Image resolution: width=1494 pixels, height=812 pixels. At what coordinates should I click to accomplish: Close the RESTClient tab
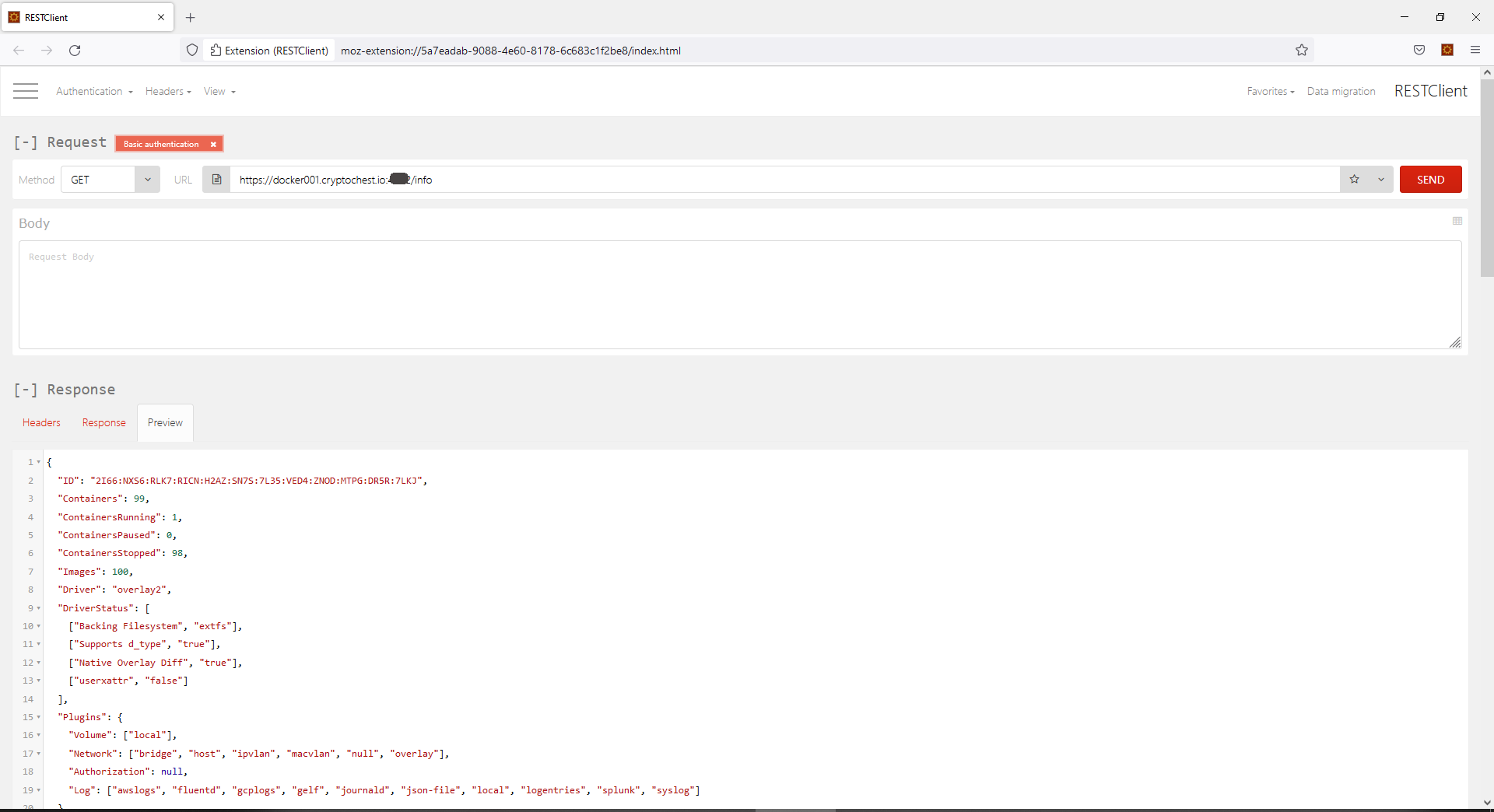(x=161, y=17)
